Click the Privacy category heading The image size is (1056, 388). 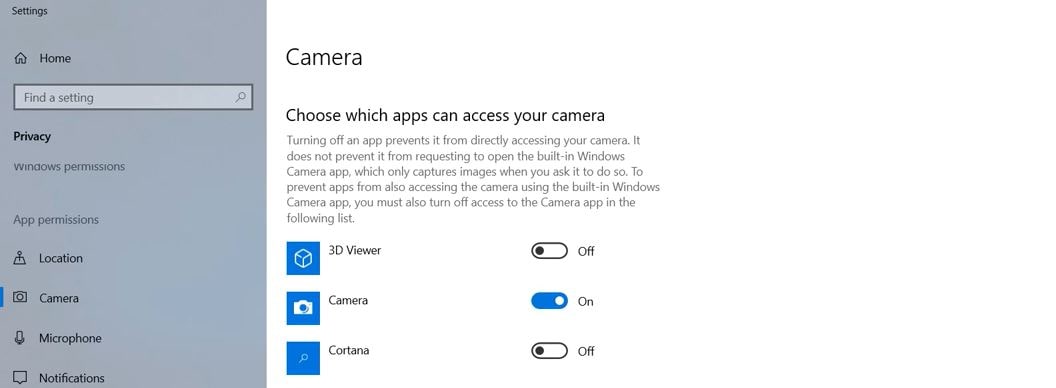[x=32, y=136]
